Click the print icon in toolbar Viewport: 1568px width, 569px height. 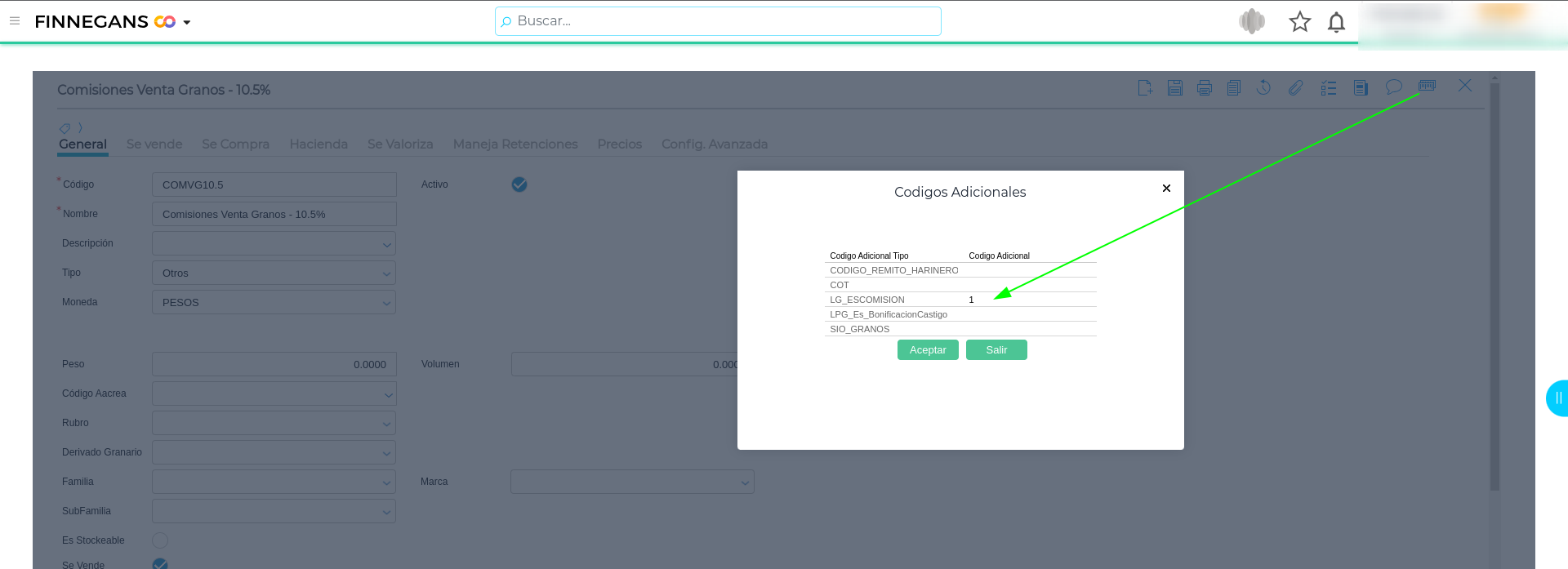click(x=1204, y=87)
